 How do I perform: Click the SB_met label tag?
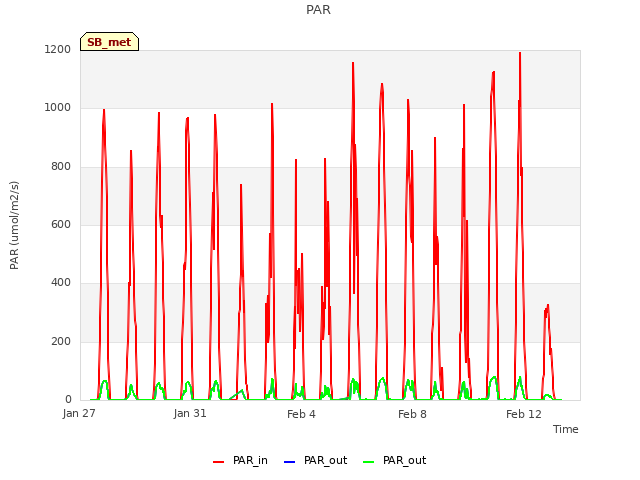(109, 42)
